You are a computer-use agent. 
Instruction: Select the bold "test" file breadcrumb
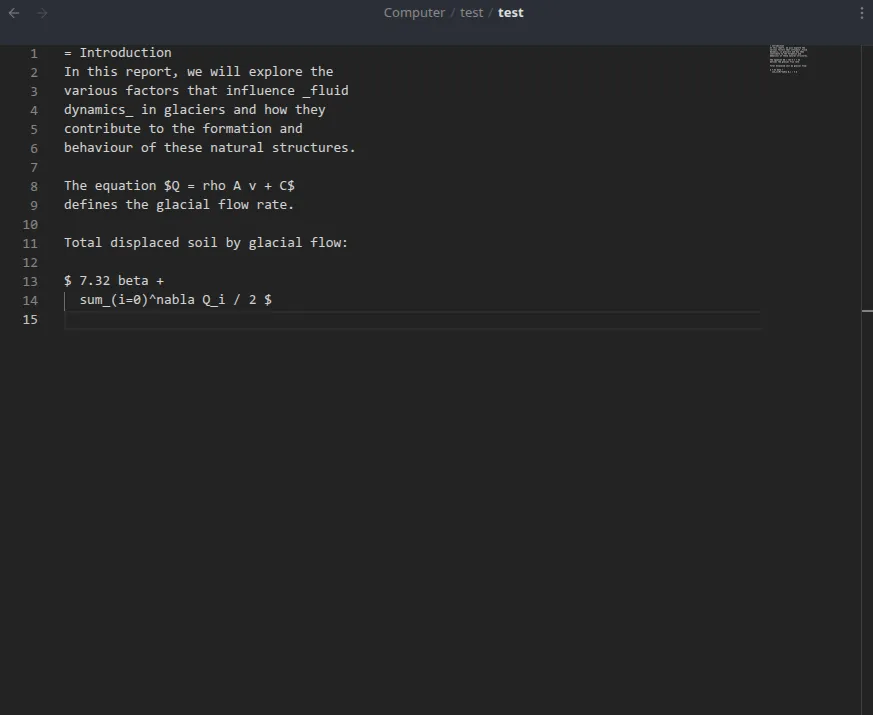coord(510,13)
